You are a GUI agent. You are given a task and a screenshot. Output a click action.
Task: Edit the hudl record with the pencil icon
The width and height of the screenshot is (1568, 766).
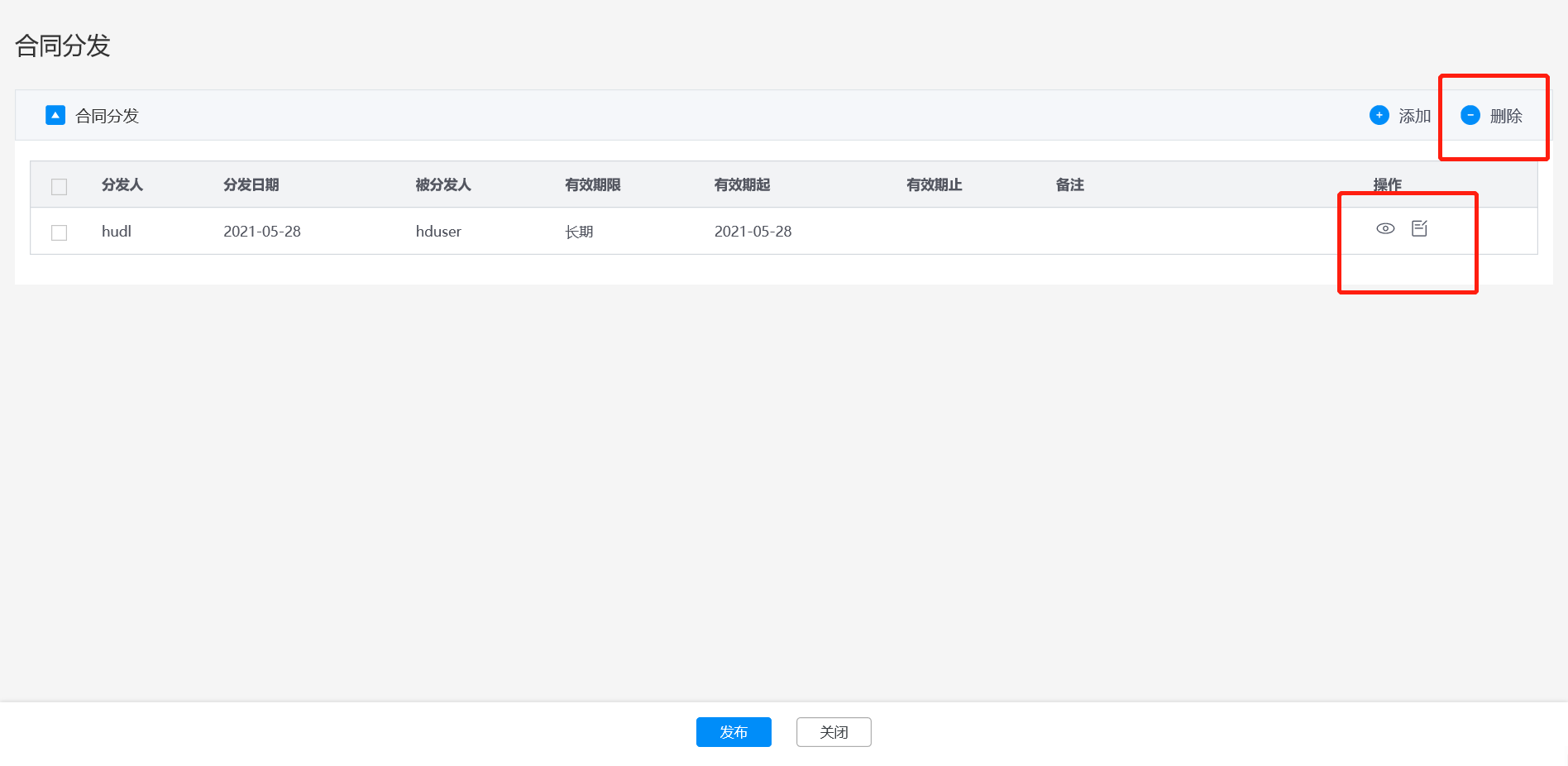pos(1419,228)
